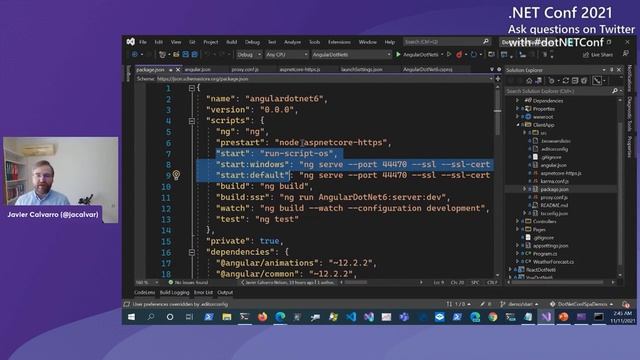The height and width of the screenshot is (360, 640).
Task: Collapse the scripts block on line 4
Action: (x=191, y=121)
